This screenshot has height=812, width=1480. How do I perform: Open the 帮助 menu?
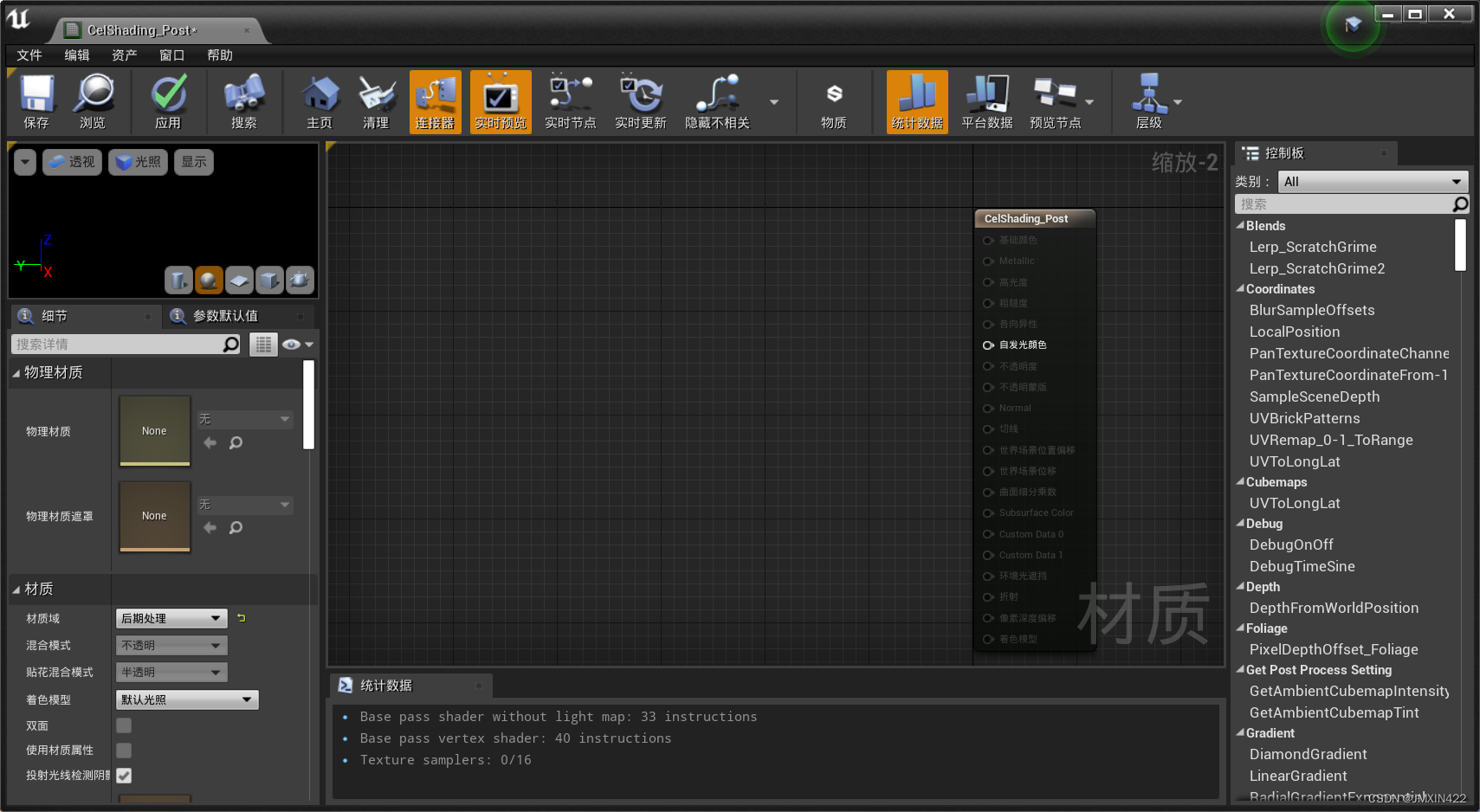click(220, 55)
